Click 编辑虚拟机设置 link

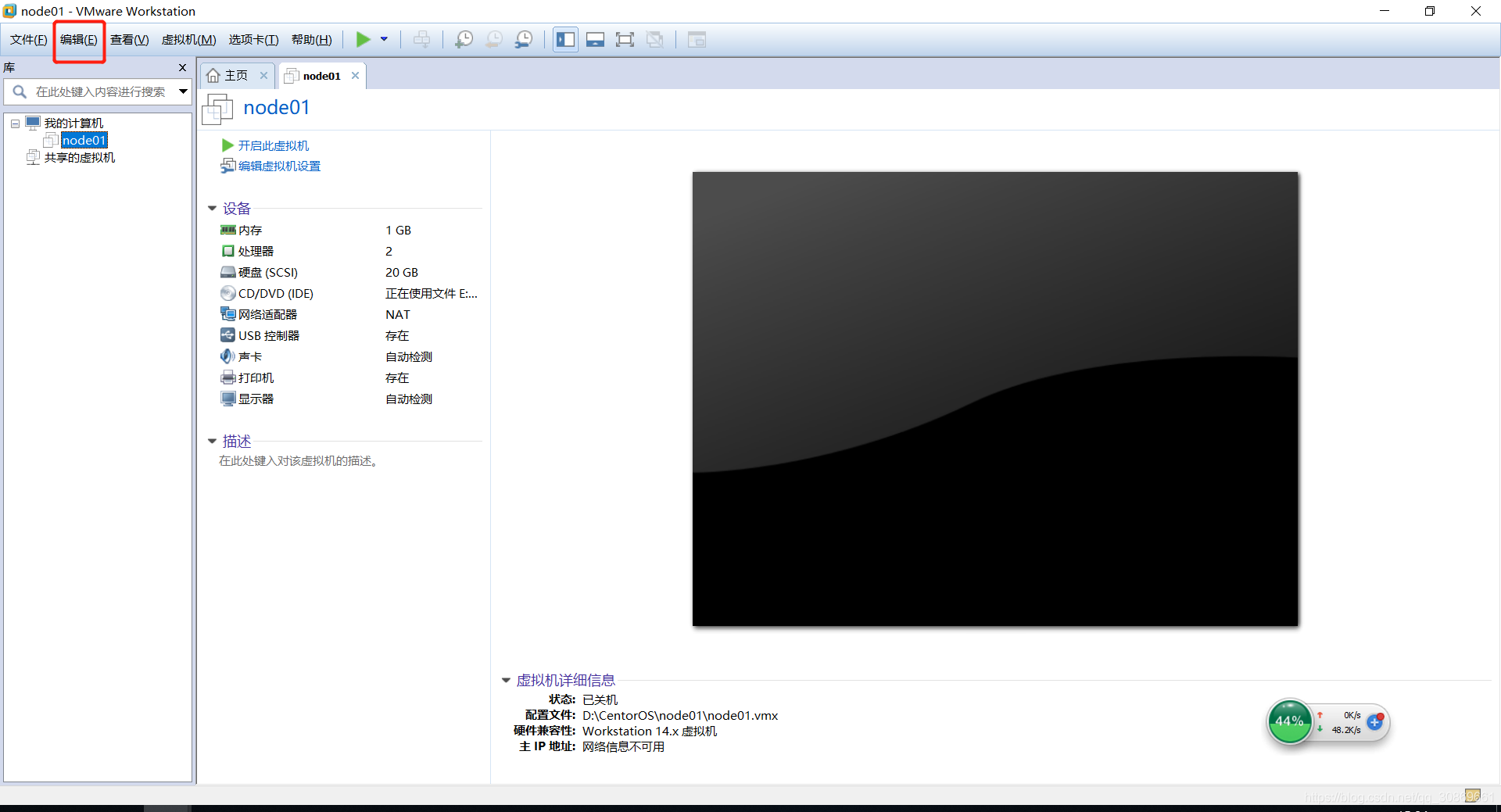click(279, 166)
